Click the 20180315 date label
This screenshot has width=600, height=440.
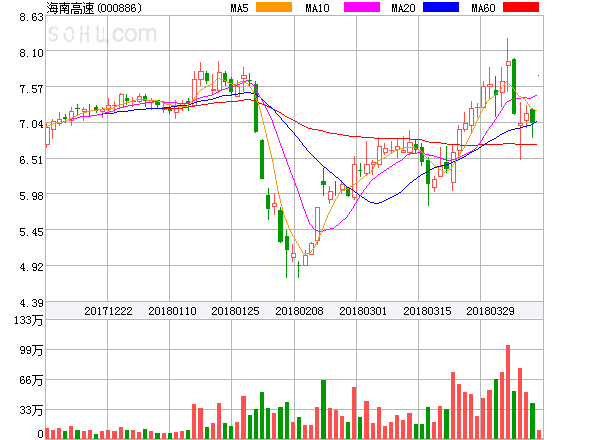click(427, 311)
